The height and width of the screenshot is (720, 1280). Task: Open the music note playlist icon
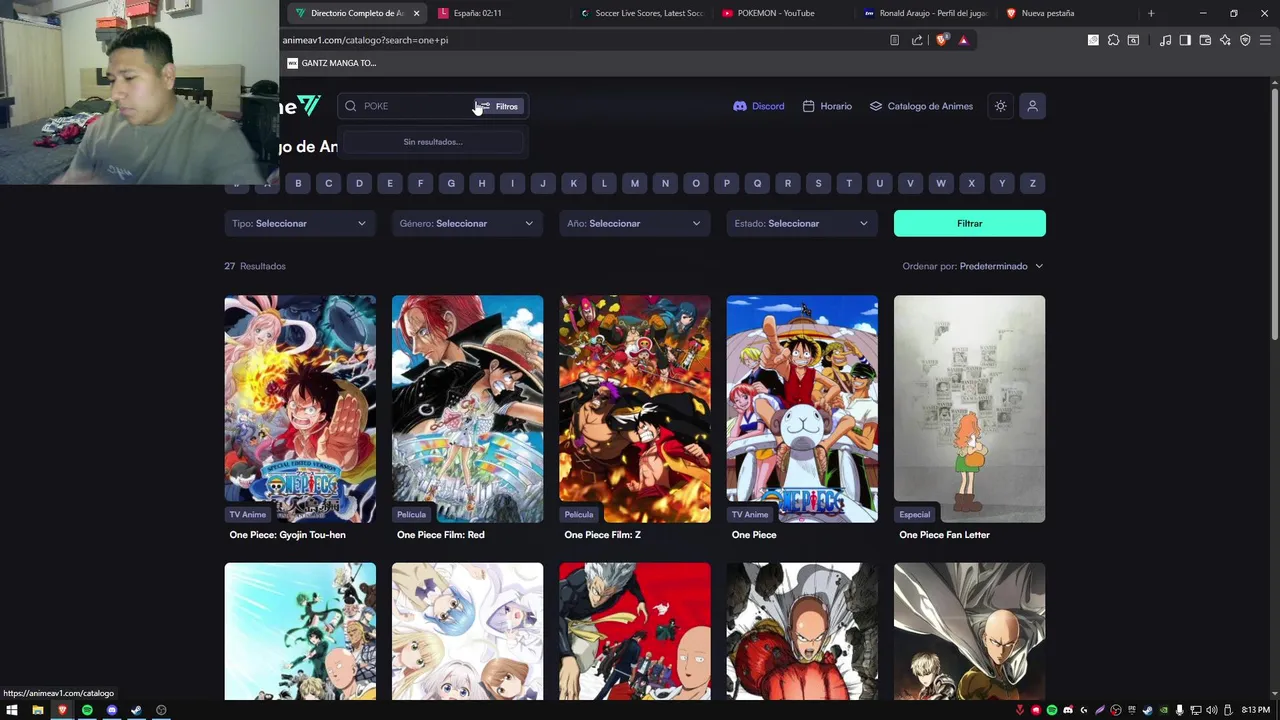[x=1165, y=40]
